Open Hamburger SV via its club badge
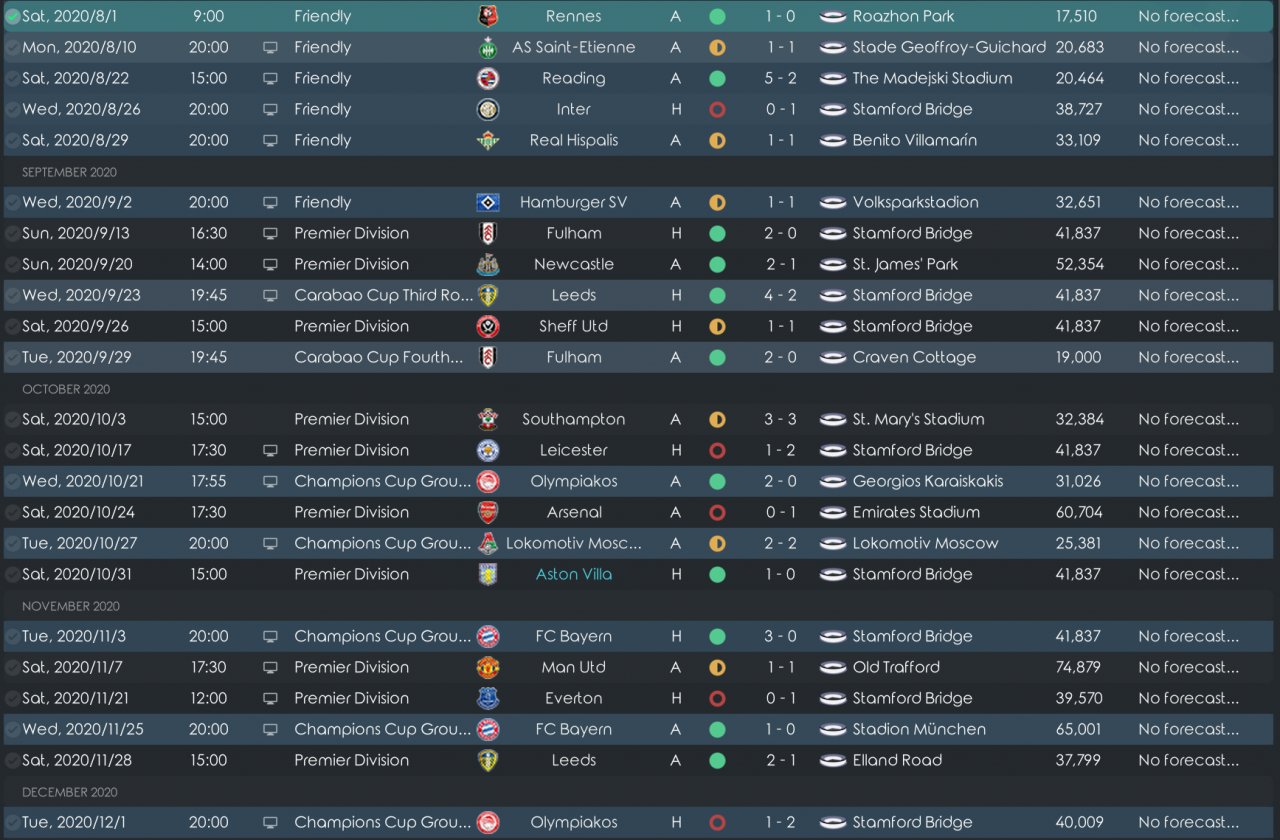 pos(487,202)
